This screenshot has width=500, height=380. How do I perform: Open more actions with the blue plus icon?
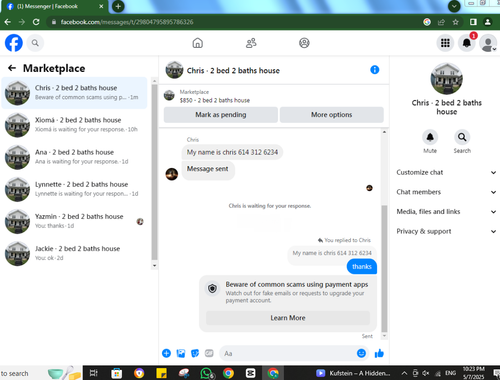(166, 353)
